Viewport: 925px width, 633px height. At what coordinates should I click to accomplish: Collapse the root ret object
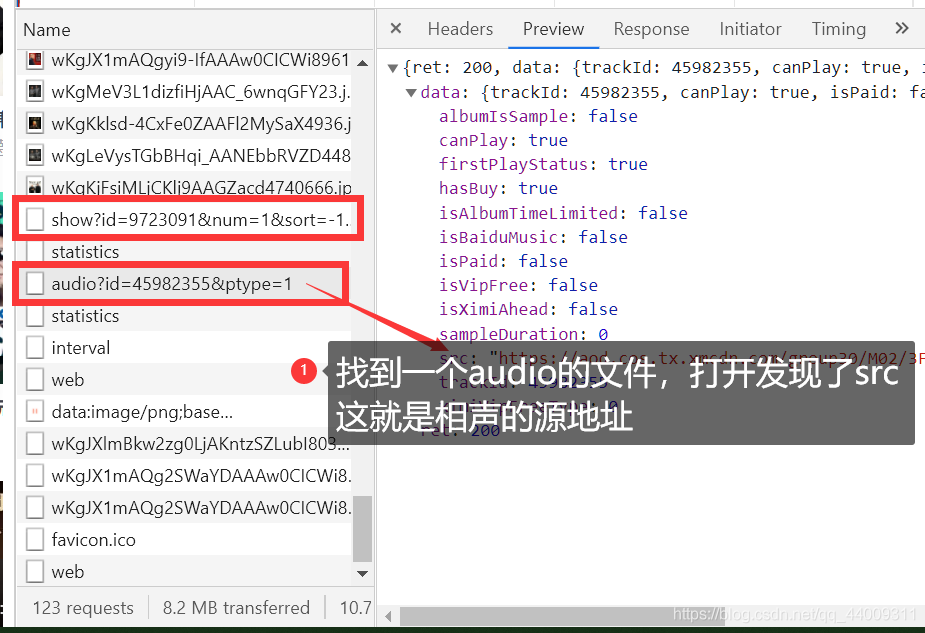point(393,68)
